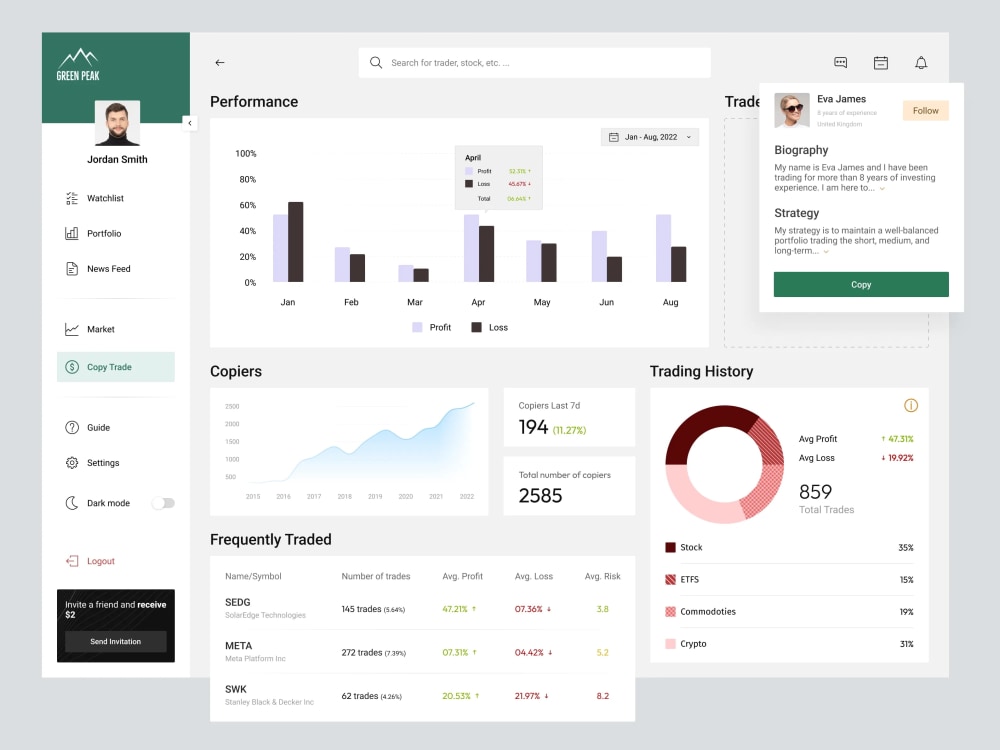Open the Jan - Aug, 2022 dropdown
The width and height of the screenshot is (1000, 750).
pos(649,137)
